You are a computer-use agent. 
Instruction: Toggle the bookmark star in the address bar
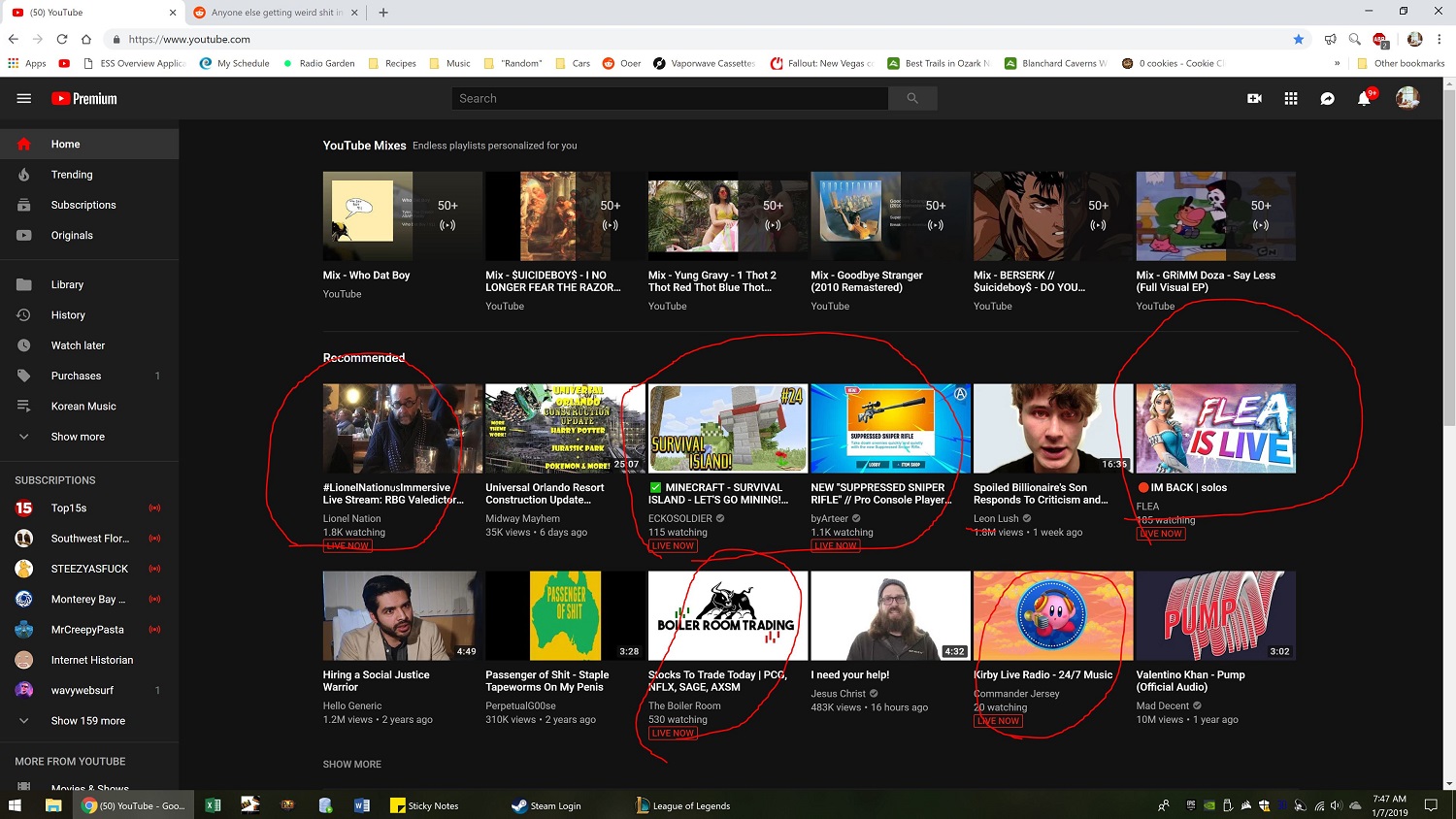tap(1299, 40)
